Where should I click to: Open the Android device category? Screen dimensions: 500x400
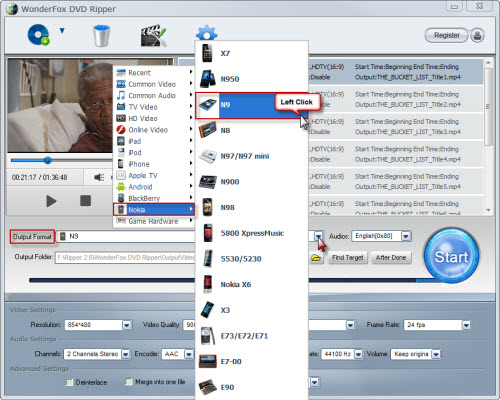[154, 187]
